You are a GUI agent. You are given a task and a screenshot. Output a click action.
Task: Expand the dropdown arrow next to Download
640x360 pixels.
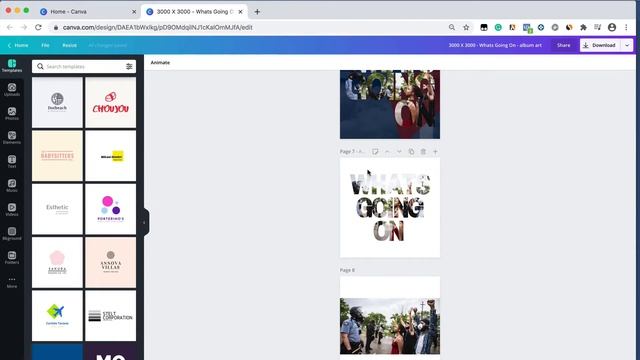627,45
